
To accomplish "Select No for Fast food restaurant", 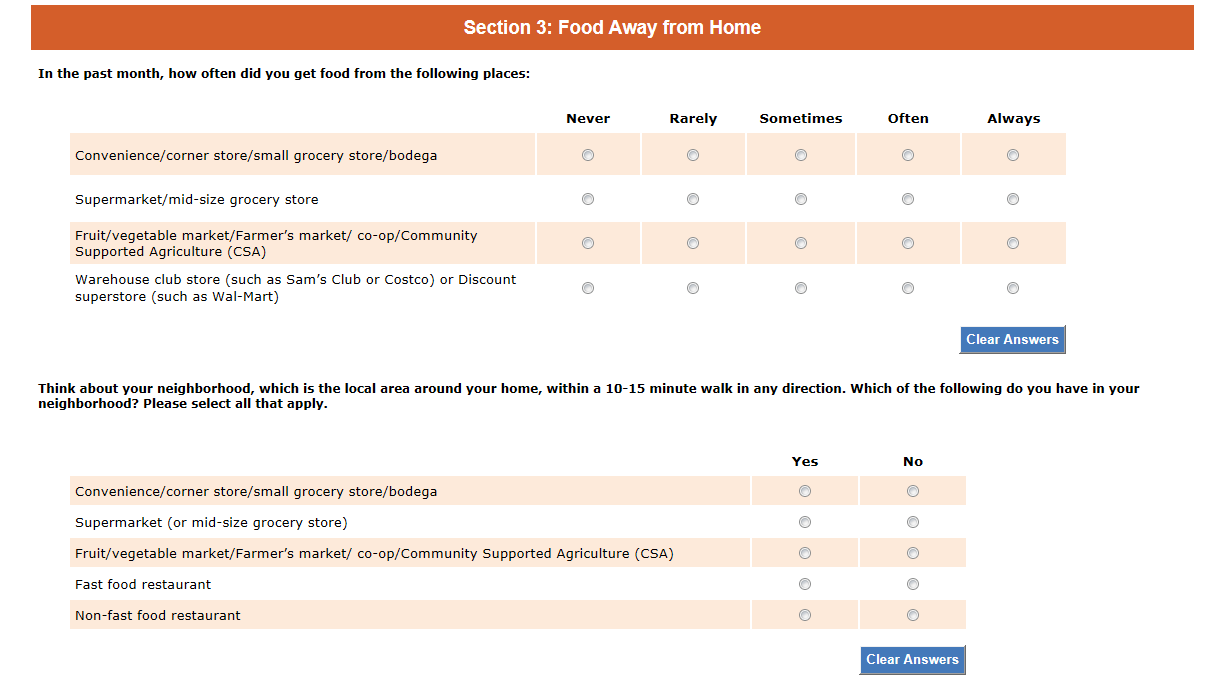I will tap(913, 584).
